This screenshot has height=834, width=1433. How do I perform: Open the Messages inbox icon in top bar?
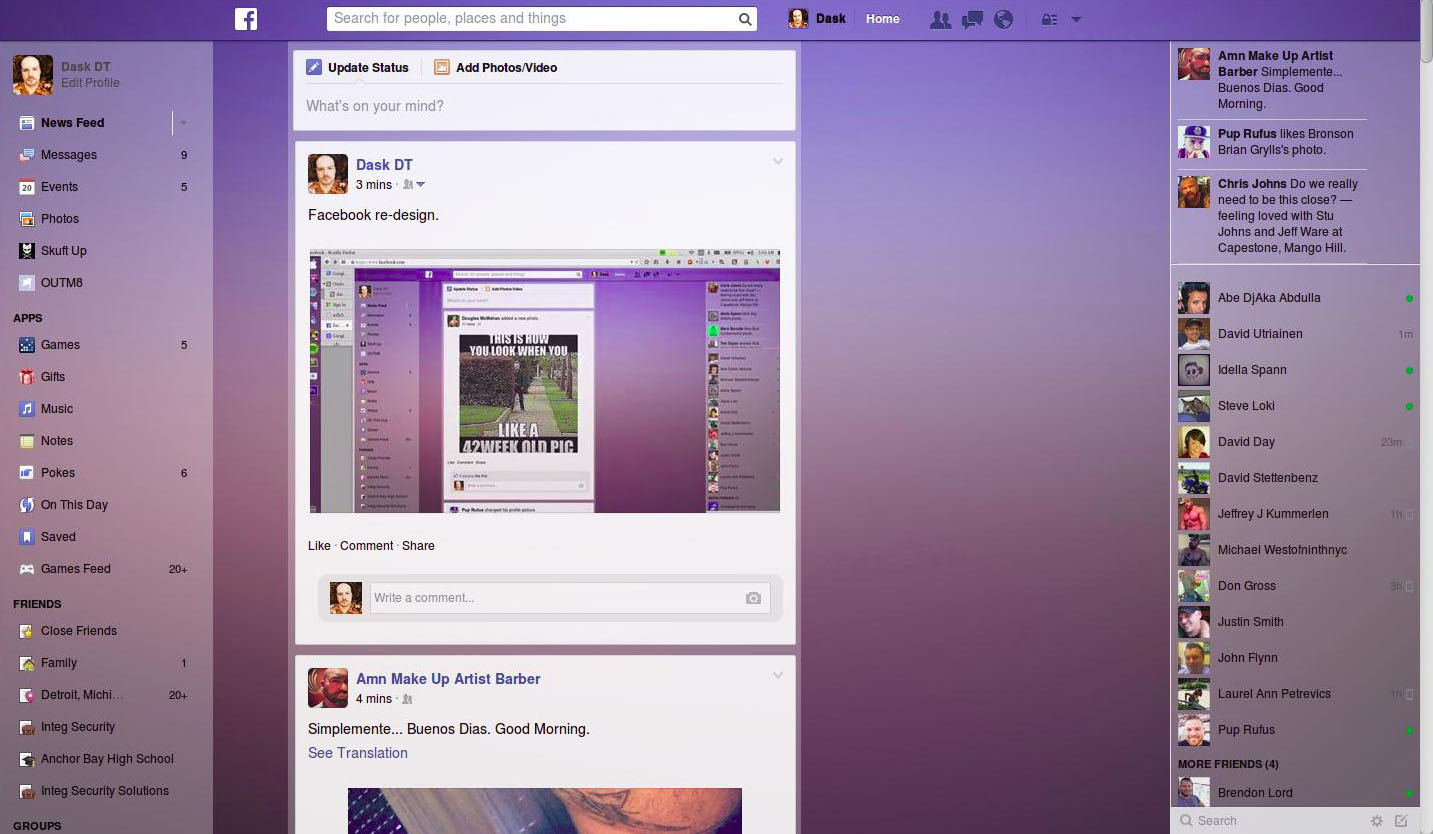[972, 19]
